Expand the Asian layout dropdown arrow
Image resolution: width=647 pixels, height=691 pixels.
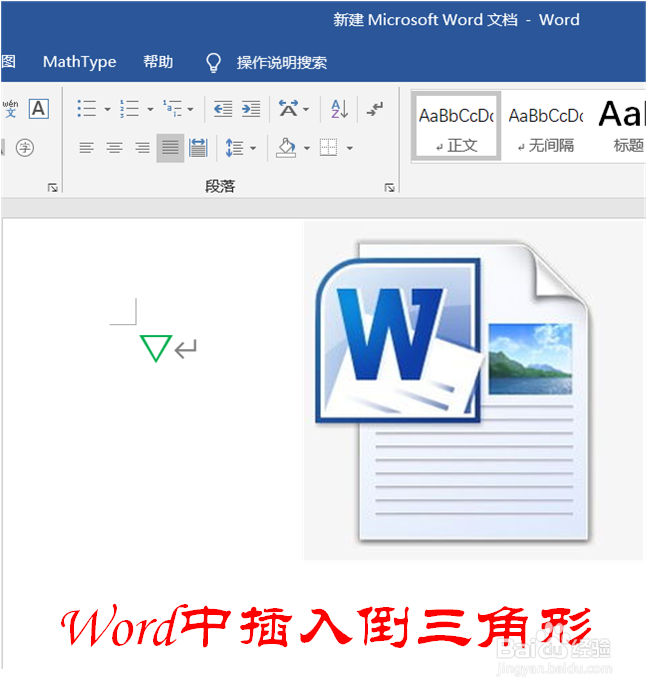click(x=306, y=109)
